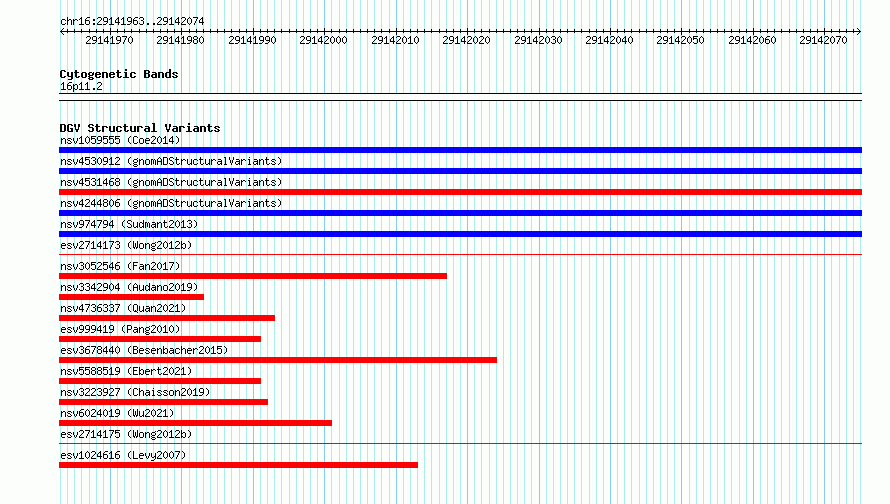The image size is (890, 504).
Task: Open the first gnomAD variant nsv4530912 label
Action: 171,161
